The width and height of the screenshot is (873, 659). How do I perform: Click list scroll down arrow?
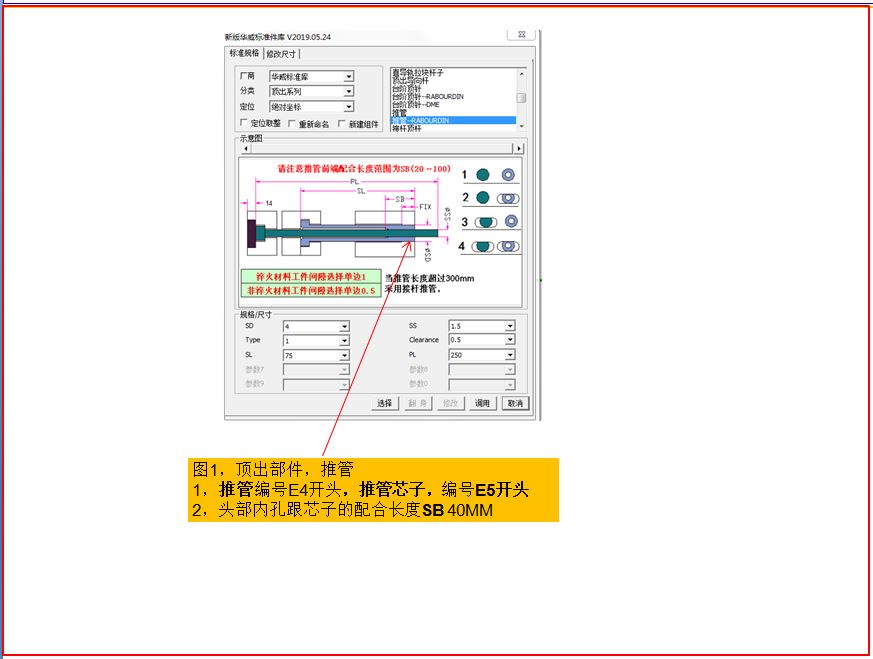[x=522, y=126]
